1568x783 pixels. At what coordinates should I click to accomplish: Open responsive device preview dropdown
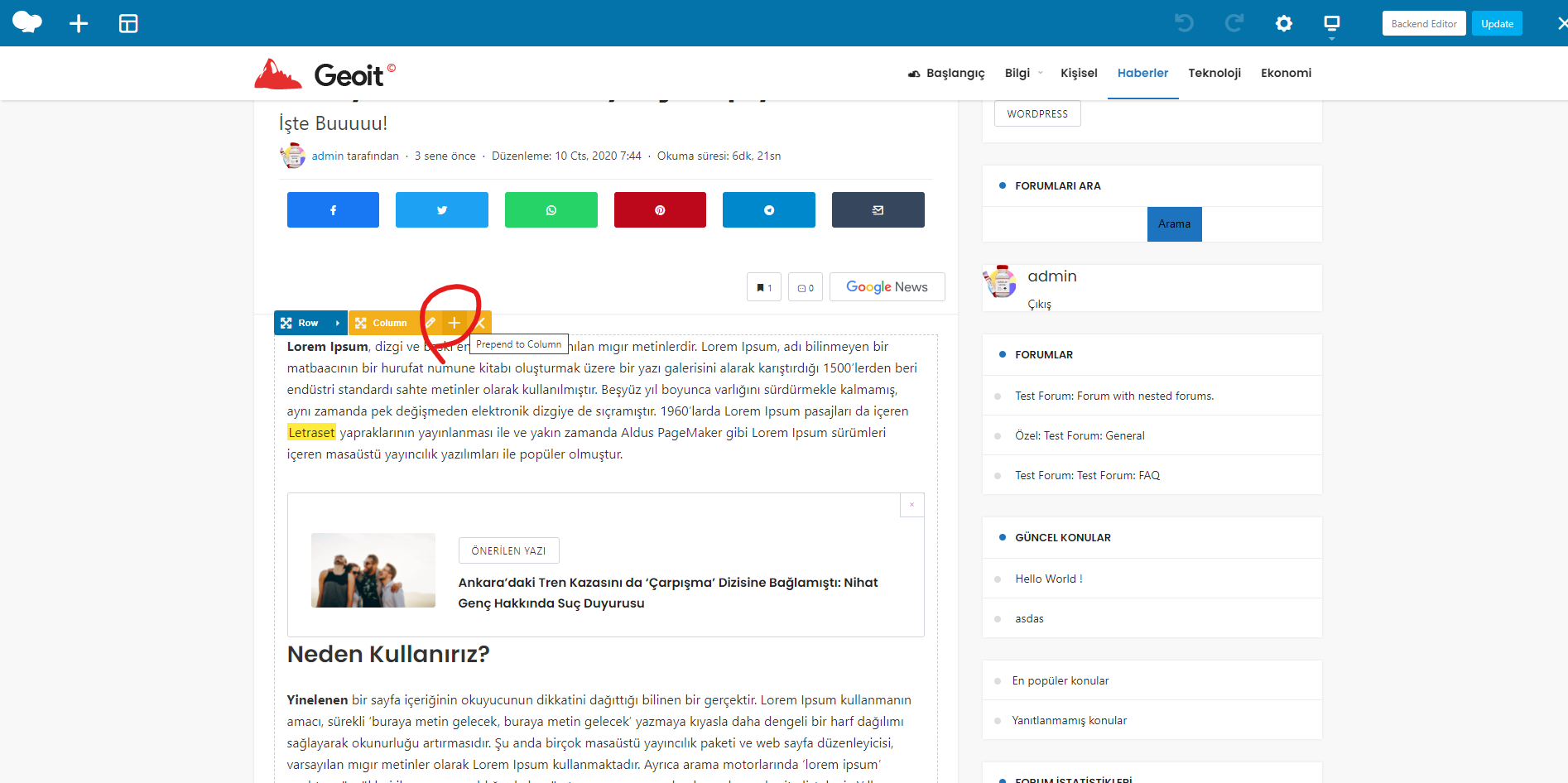click(1331, 25)
